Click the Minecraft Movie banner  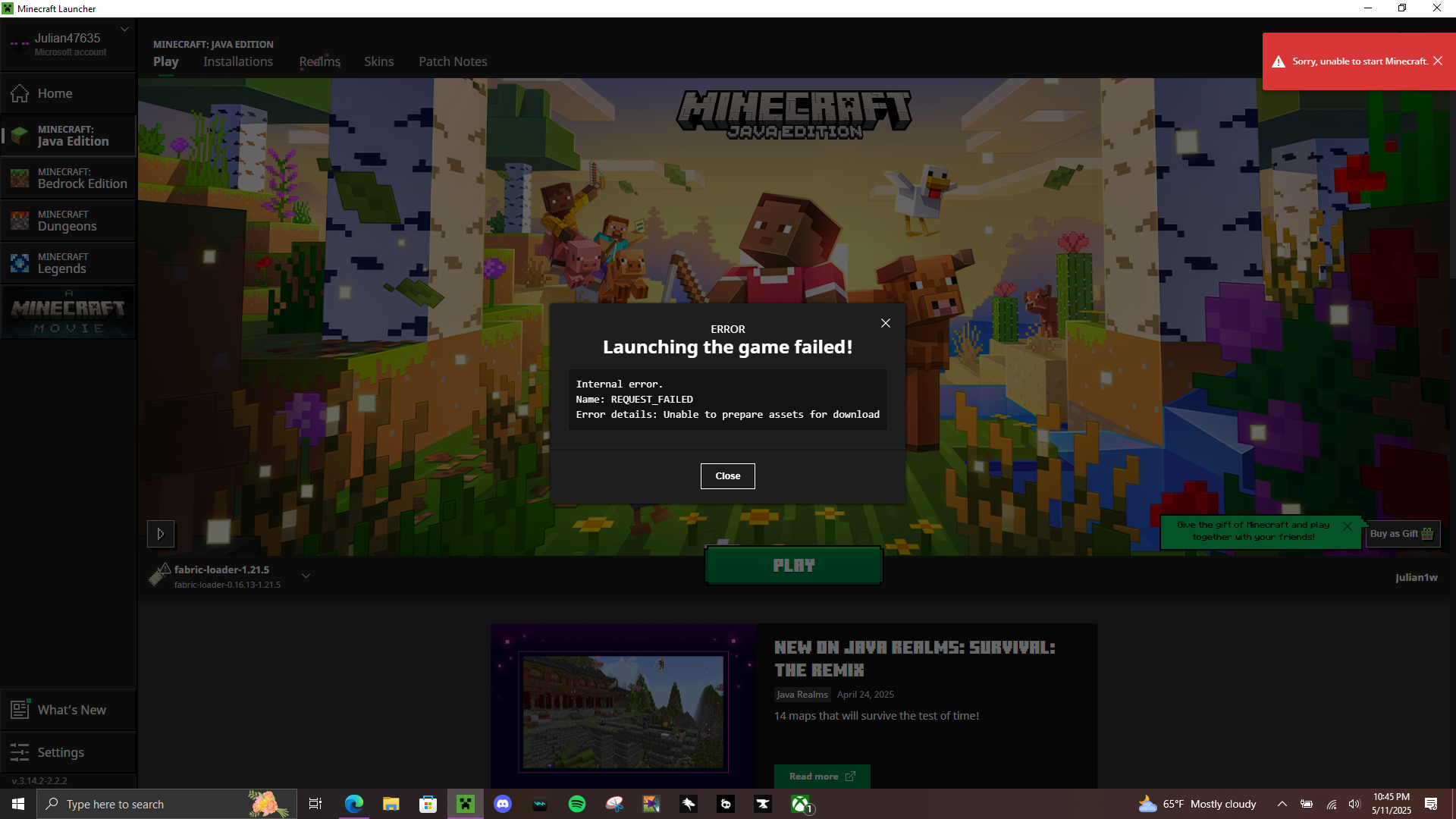click(68, 312)
